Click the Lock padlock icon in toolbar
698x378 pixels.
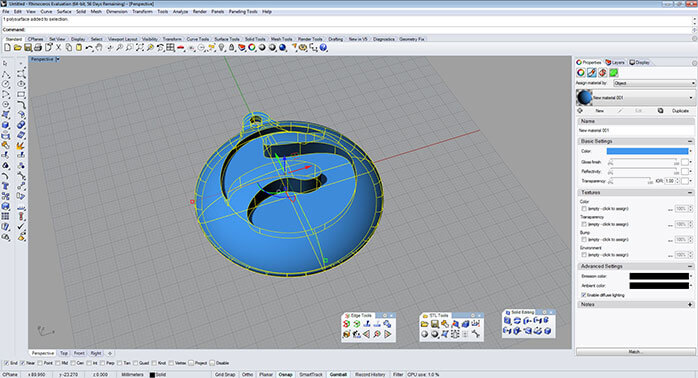tap(231, 48)
